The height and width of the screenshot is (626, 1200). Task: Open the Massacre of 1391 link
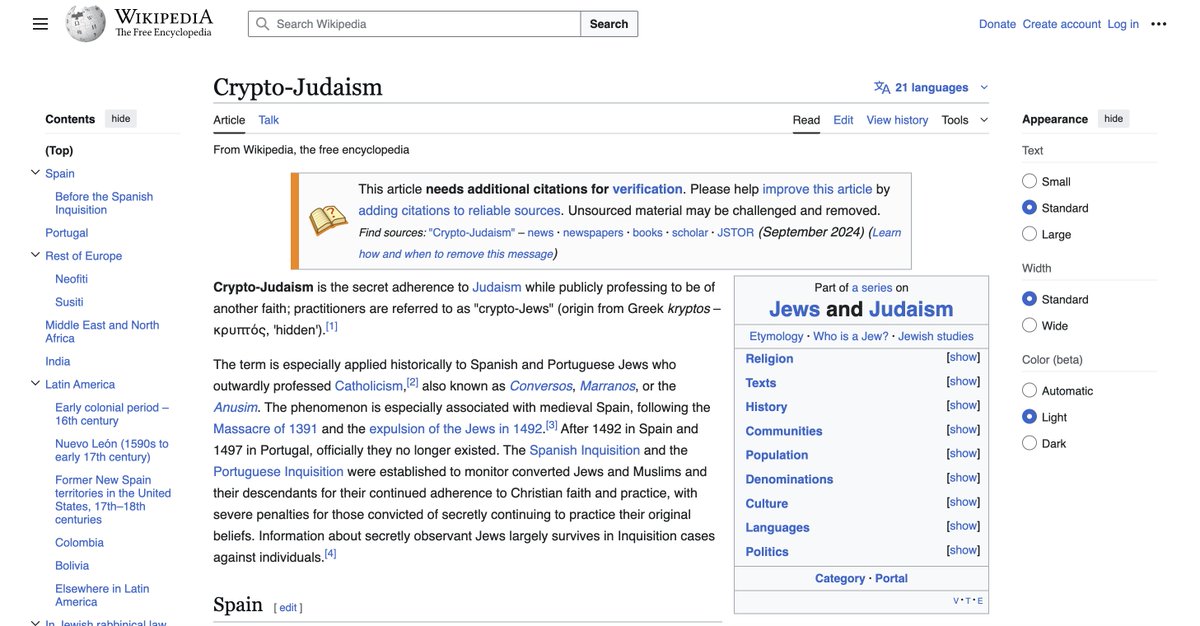pos(265,429)
